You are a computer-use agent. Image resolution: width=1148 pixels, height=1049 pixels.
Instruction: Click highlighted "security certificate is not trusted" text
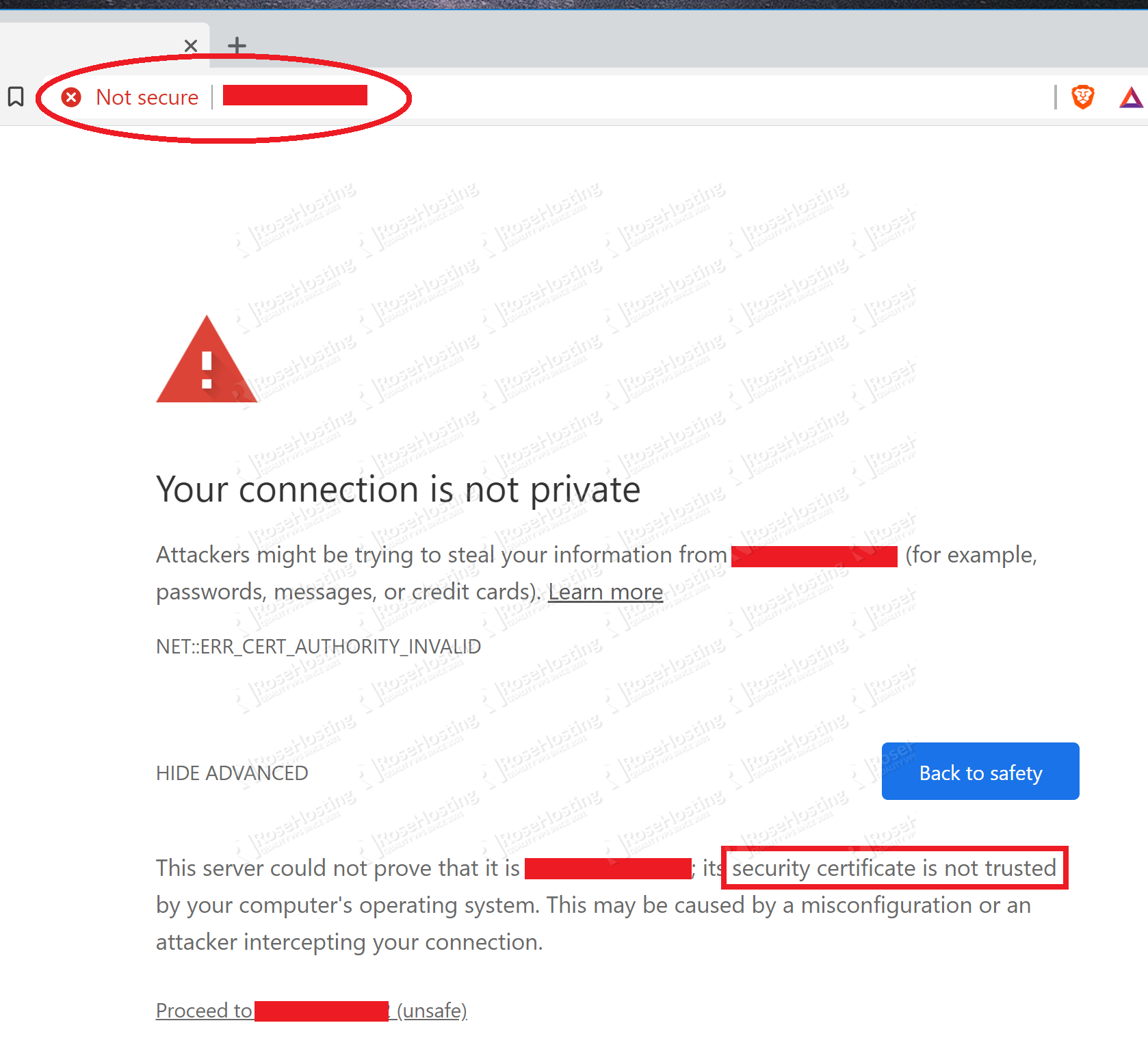click(x=894, y=868)
